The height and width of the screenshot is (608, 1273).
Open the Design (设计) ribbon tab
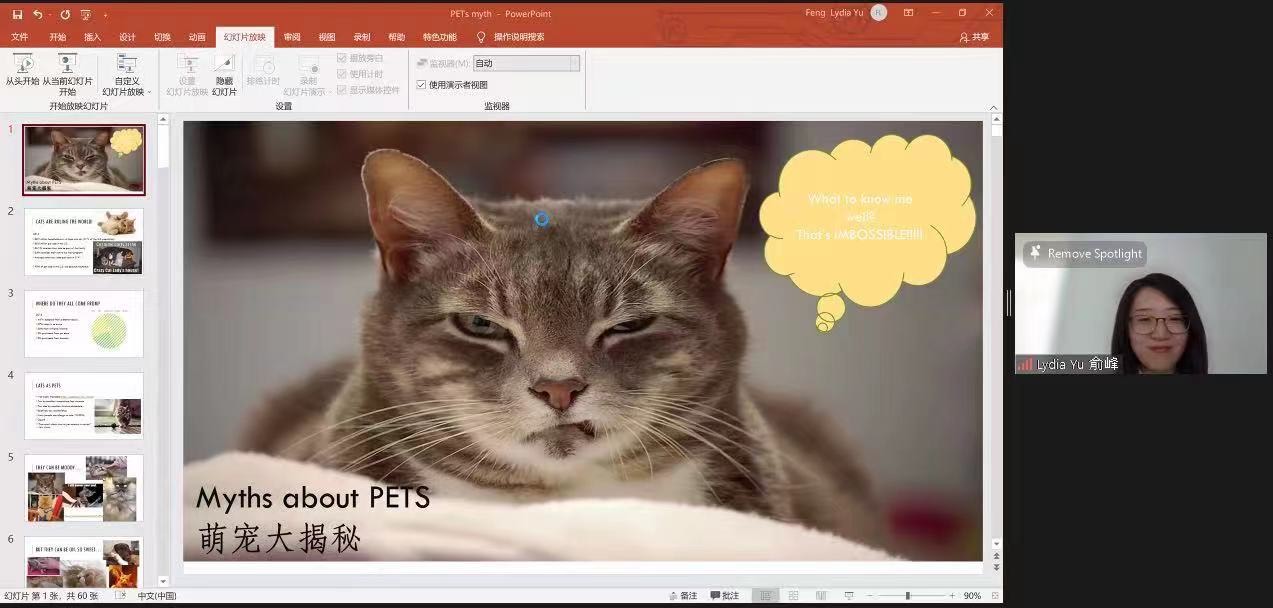pyautogui.click(x=127, y=37)
